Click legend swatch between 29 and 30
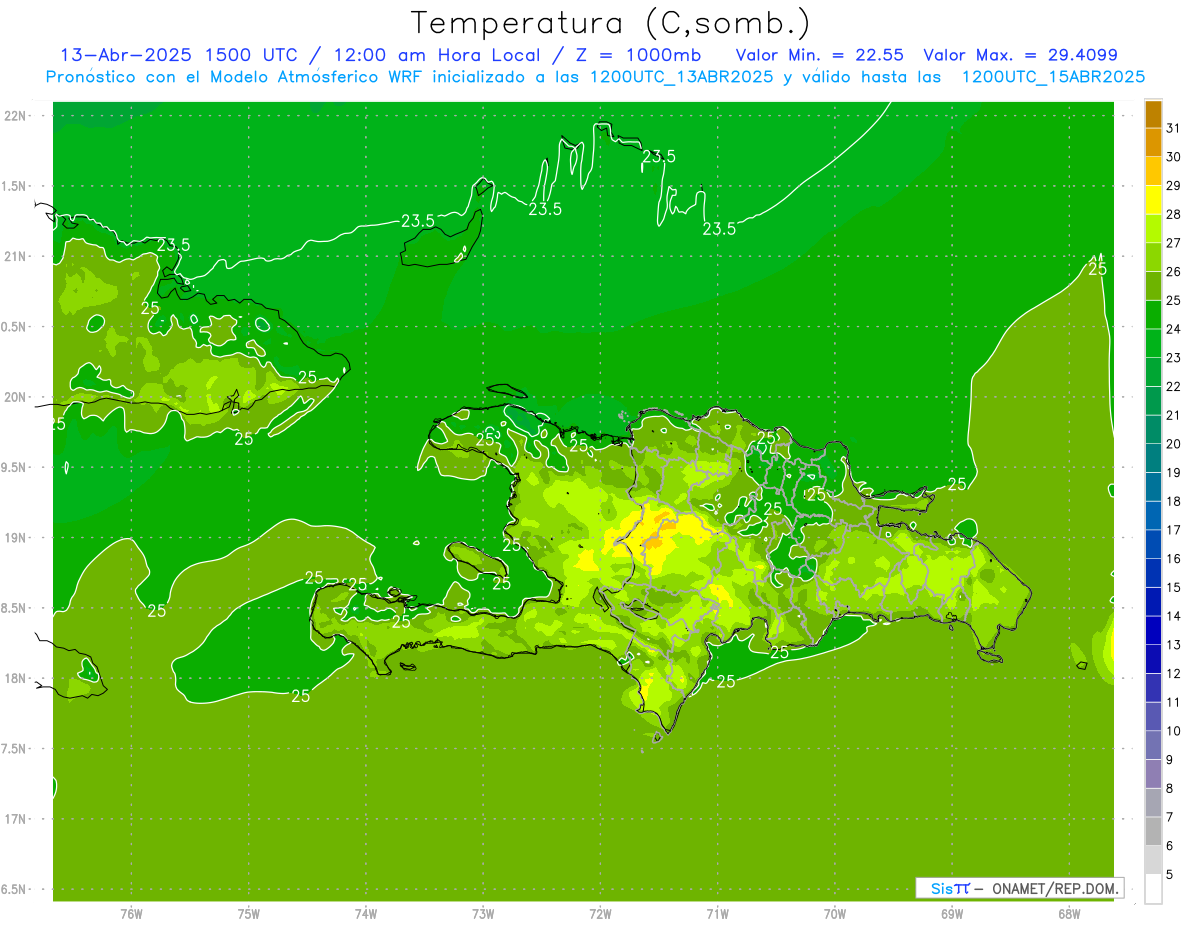This screenshot has height=927, width=1200. (1154, 171)
